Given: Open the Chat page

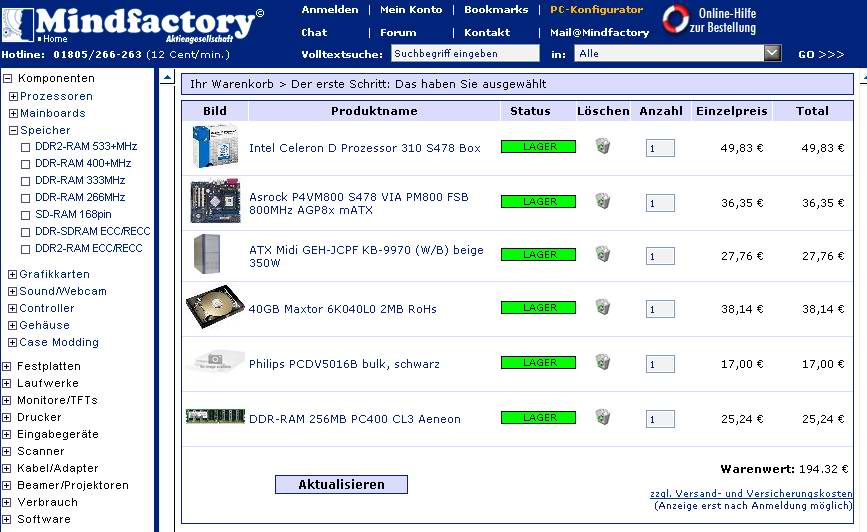Looking at the screenshot, I should click(314, 33).
